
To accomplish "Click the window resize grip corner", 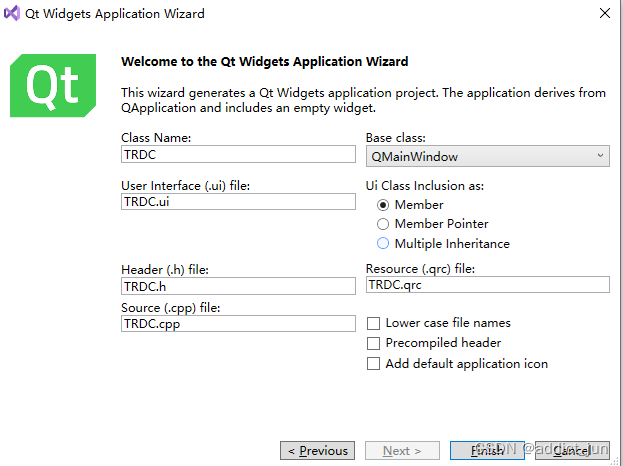I will 615,461.
